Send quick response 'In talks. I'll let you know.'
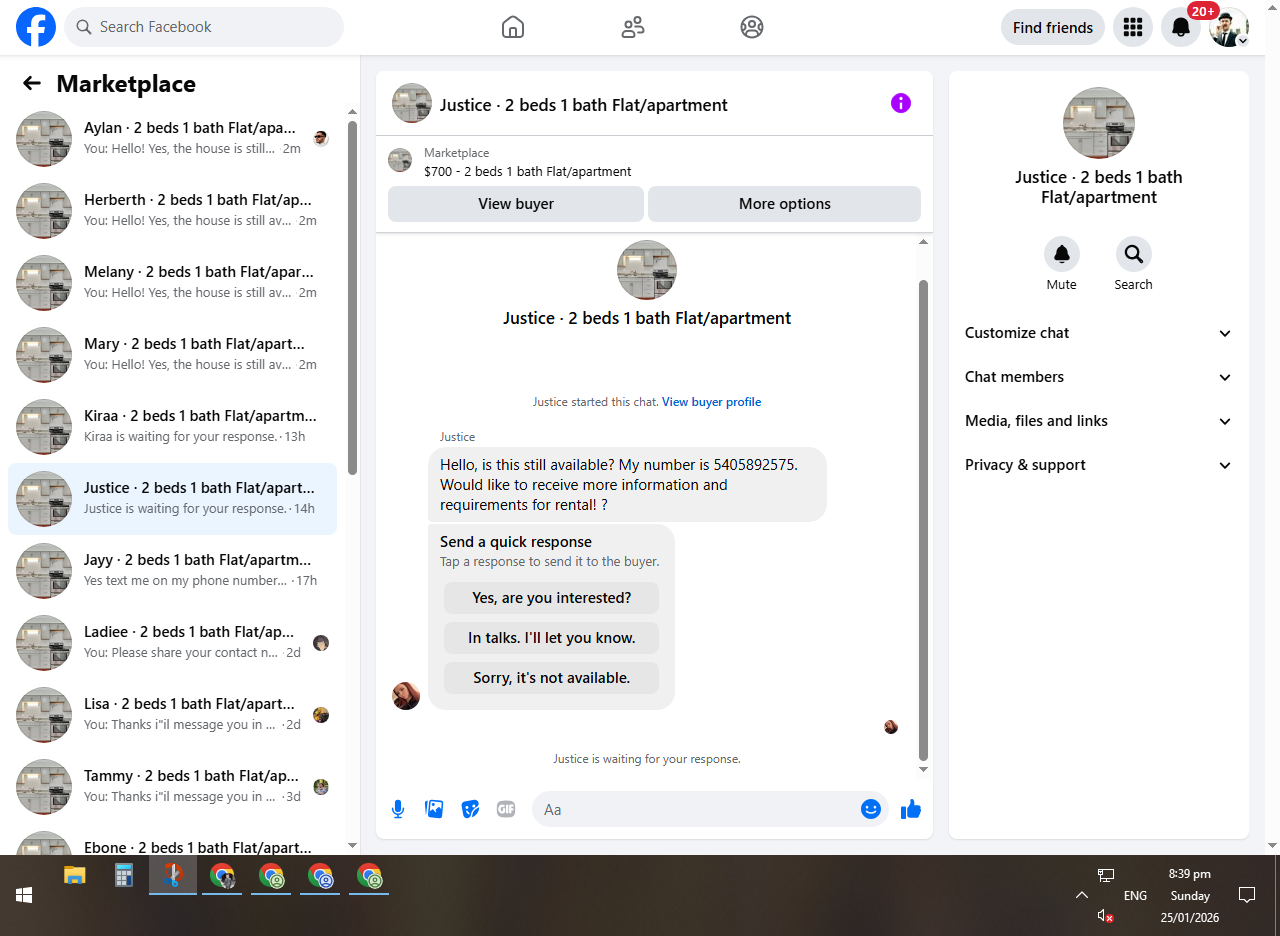This screenshot has width=1280, height=936. [552, 638]
